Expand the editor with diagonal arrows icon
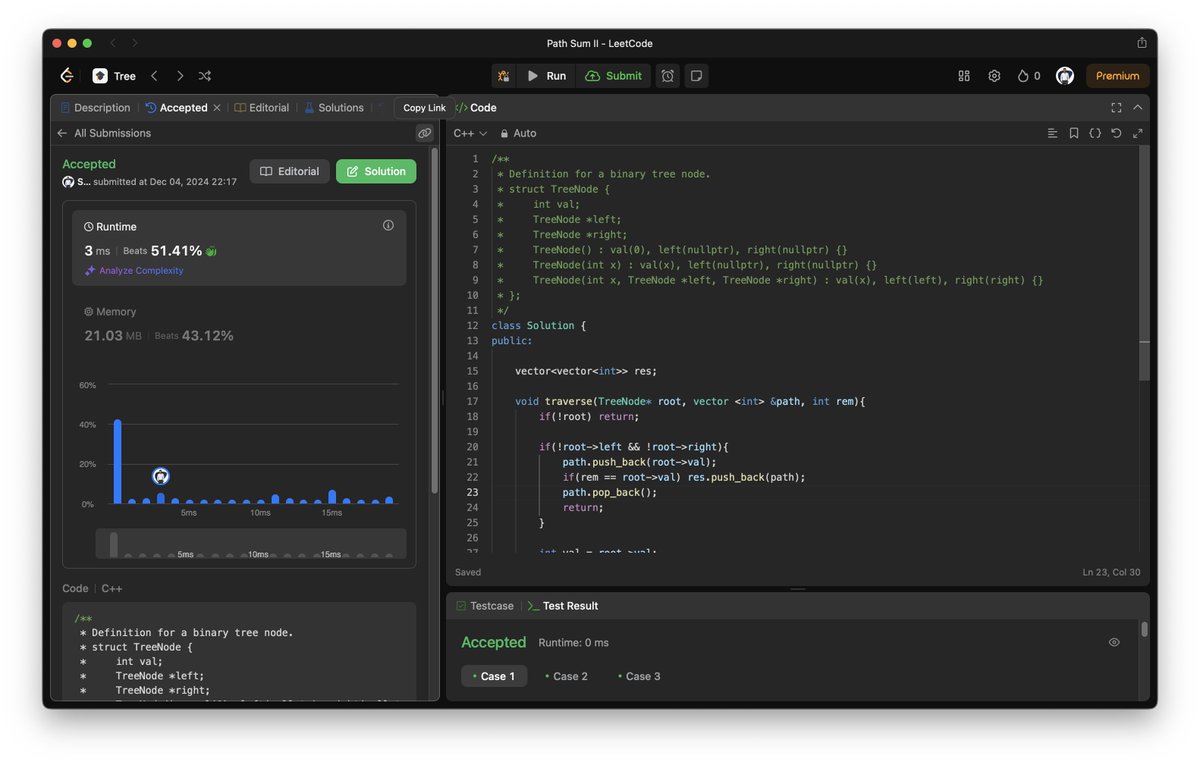 [1138, 133]
